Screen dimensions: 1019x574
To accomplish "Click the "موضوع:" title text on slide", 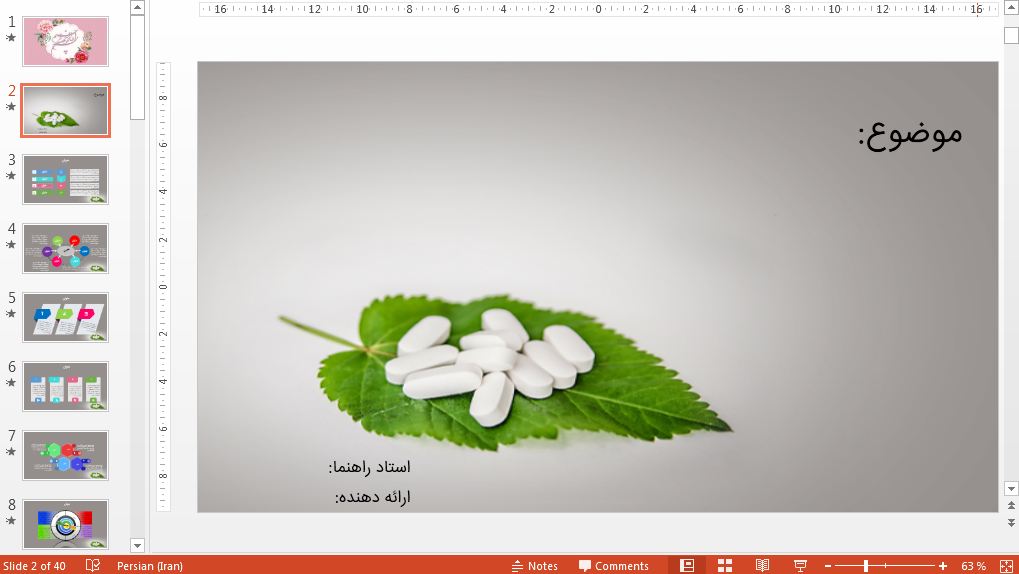I will tap(909, 133).
